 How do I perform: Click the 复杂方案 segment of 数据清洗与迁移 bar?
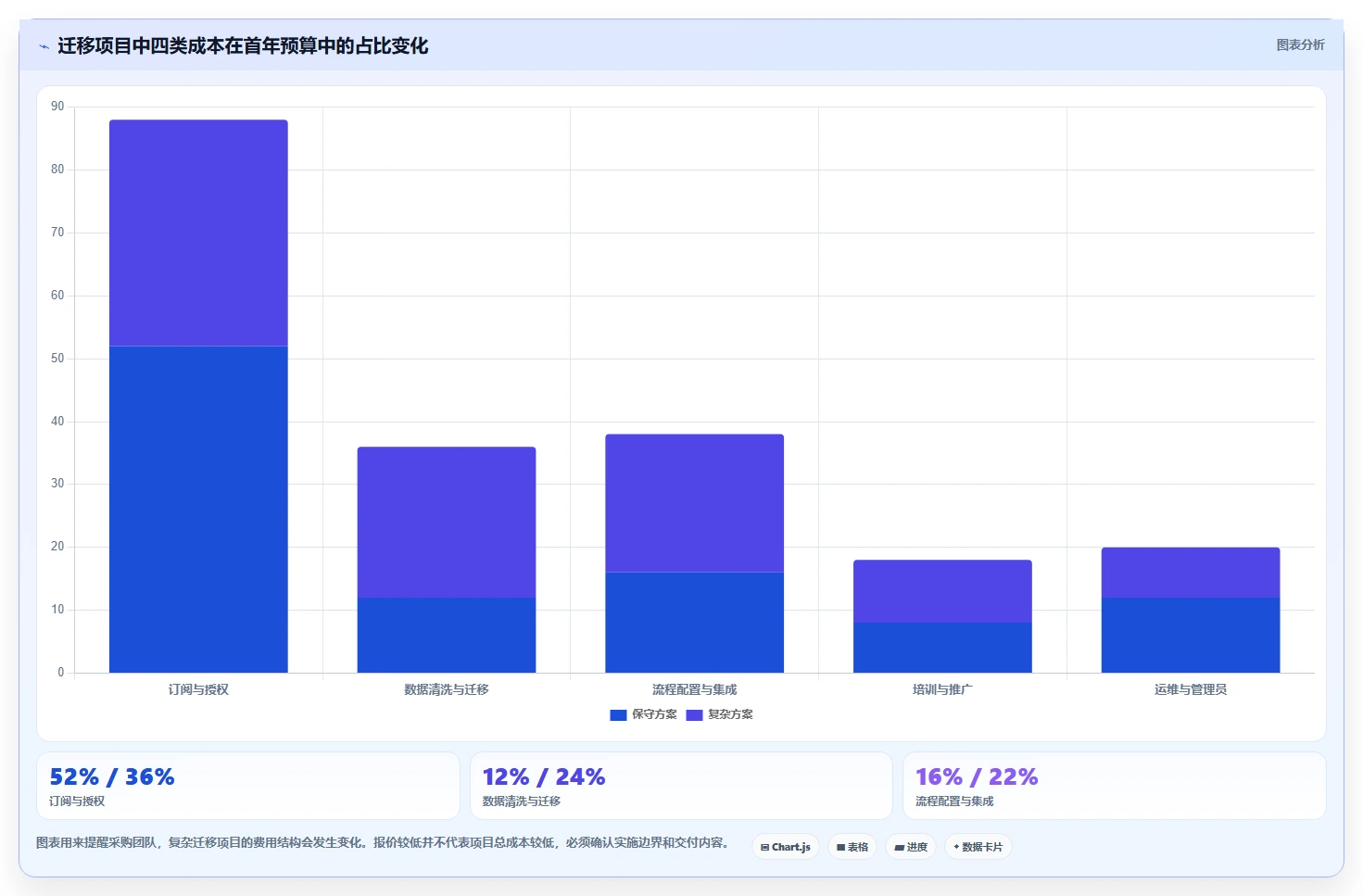pos(447,523)
